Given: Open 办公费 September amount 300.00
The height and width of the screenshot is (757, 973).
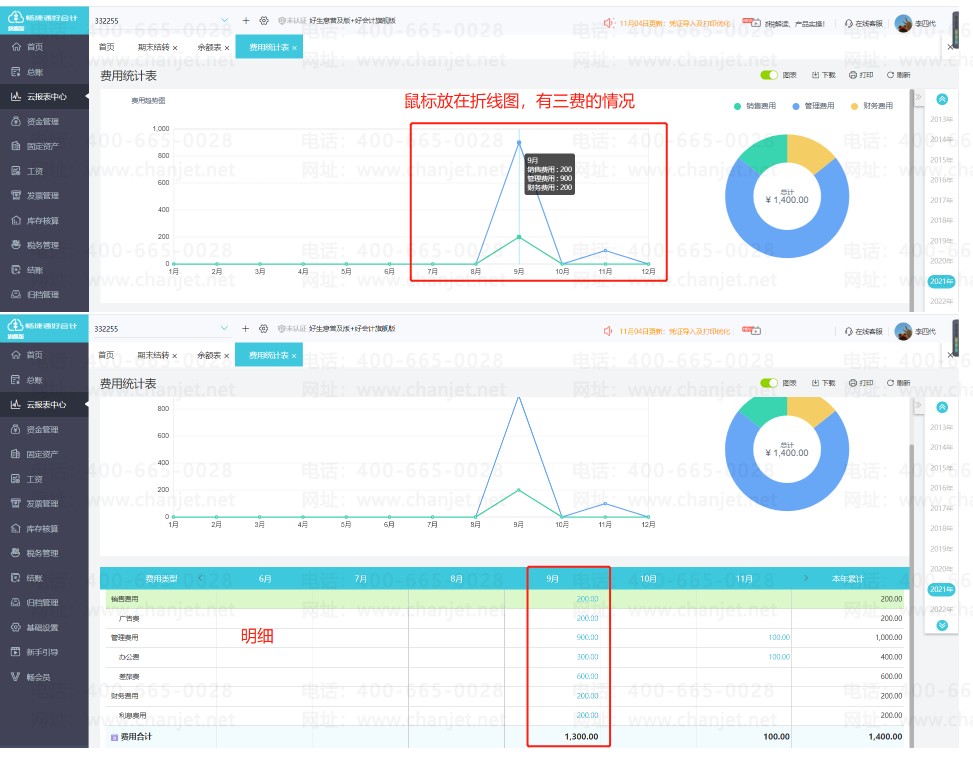Looking at the screenshot, I should [x=587, y=656].
